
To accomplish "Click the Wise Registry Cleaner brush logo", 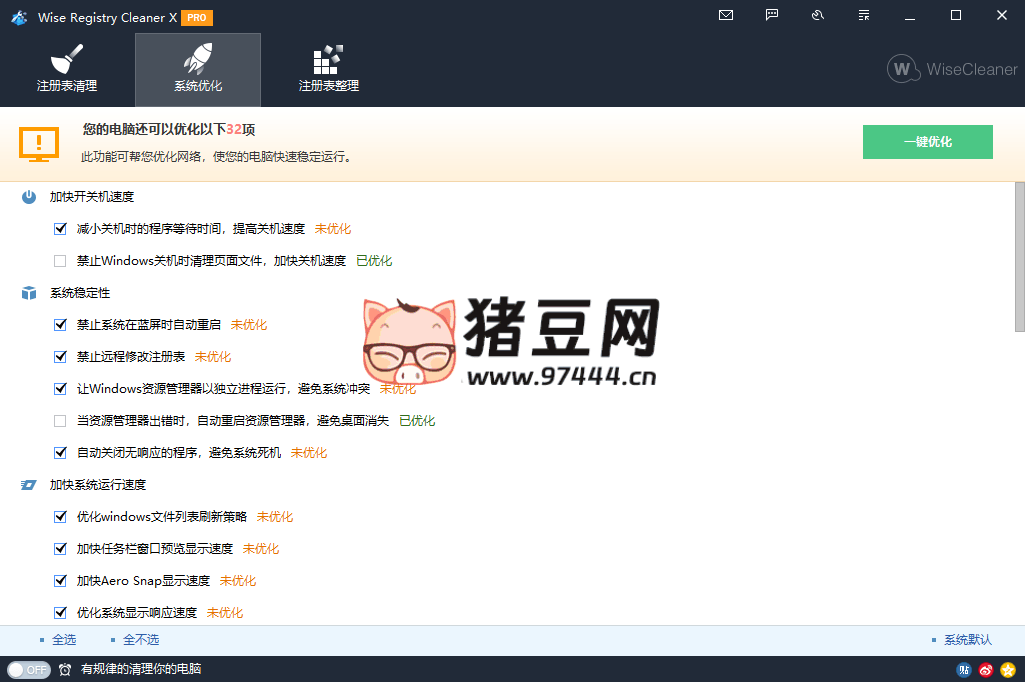I will (x=18, y=16).
